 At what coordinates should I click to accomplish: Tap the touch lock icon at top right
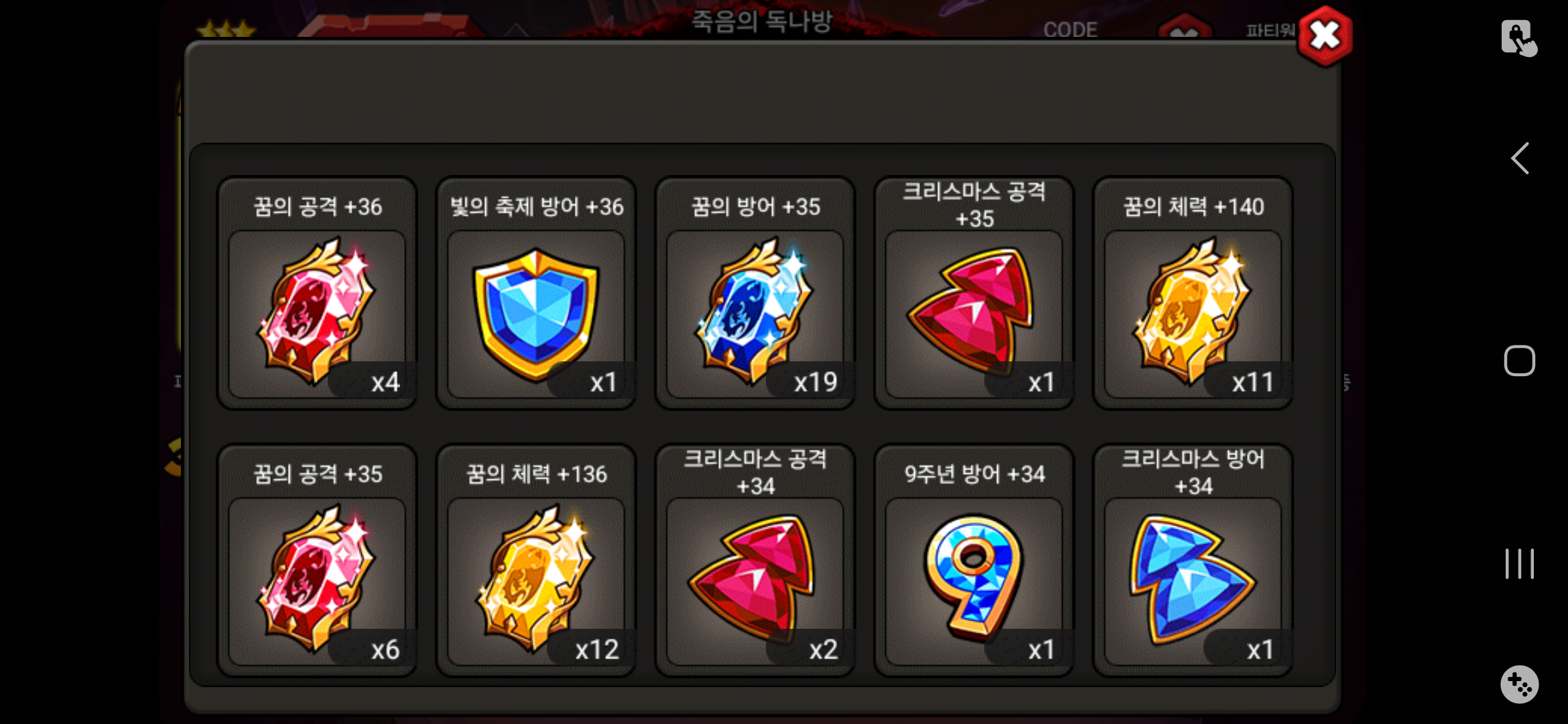[1519, 38]
